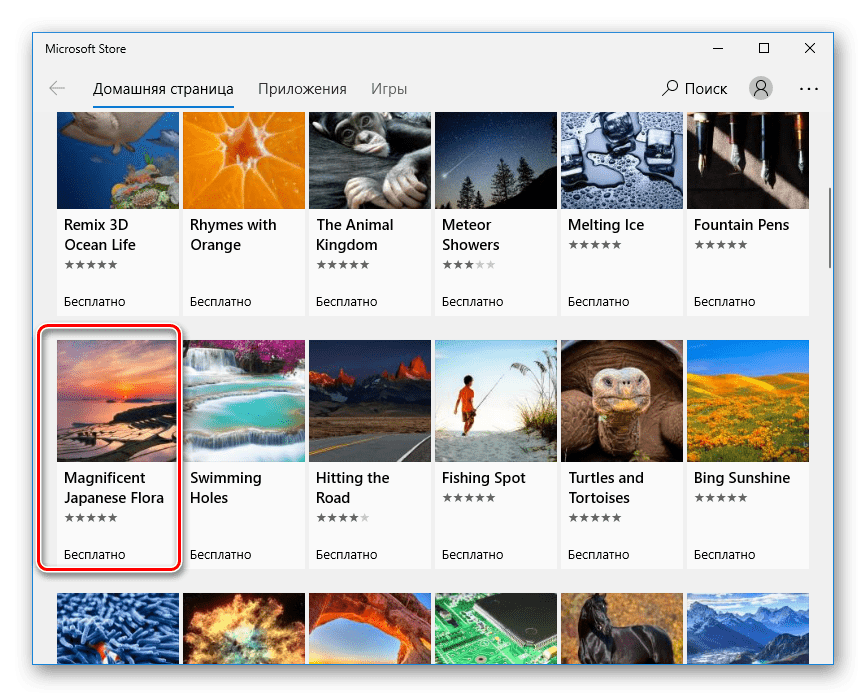Open the Fishing Spot theme image
The width and height of the screenshot is (866, 697).
(495, 400)
